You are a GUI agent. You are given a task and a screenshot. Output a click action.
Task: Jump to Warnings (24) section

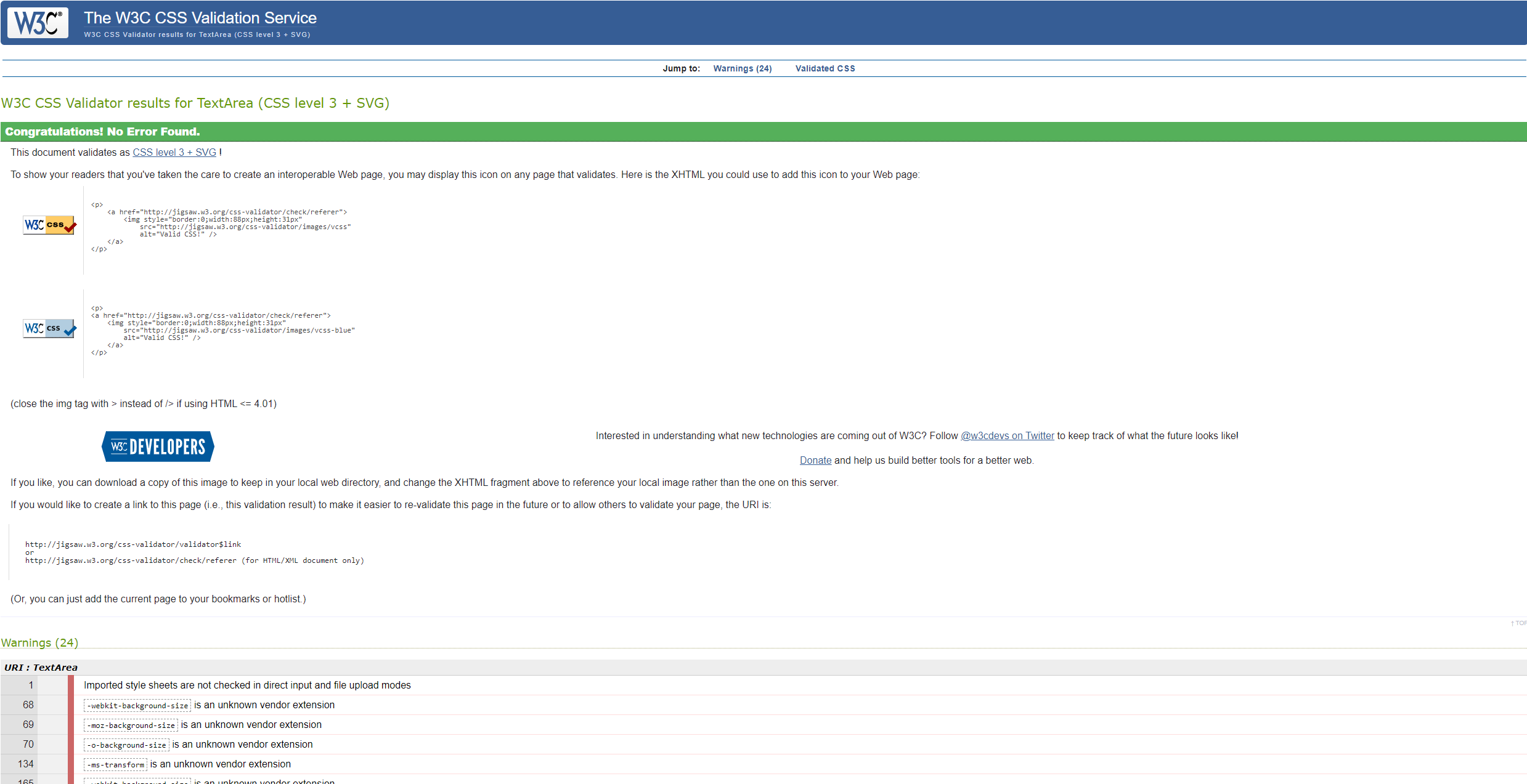[x=742, y=68]
